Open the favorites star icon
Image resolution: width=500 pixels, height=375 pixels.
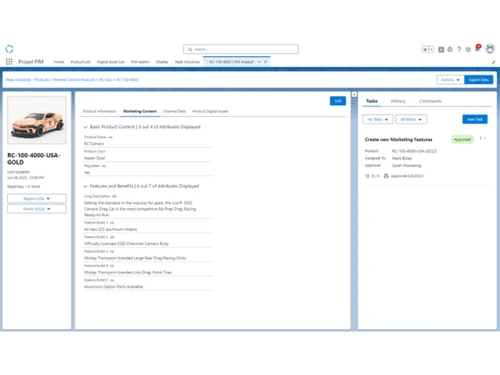(425, 49)
